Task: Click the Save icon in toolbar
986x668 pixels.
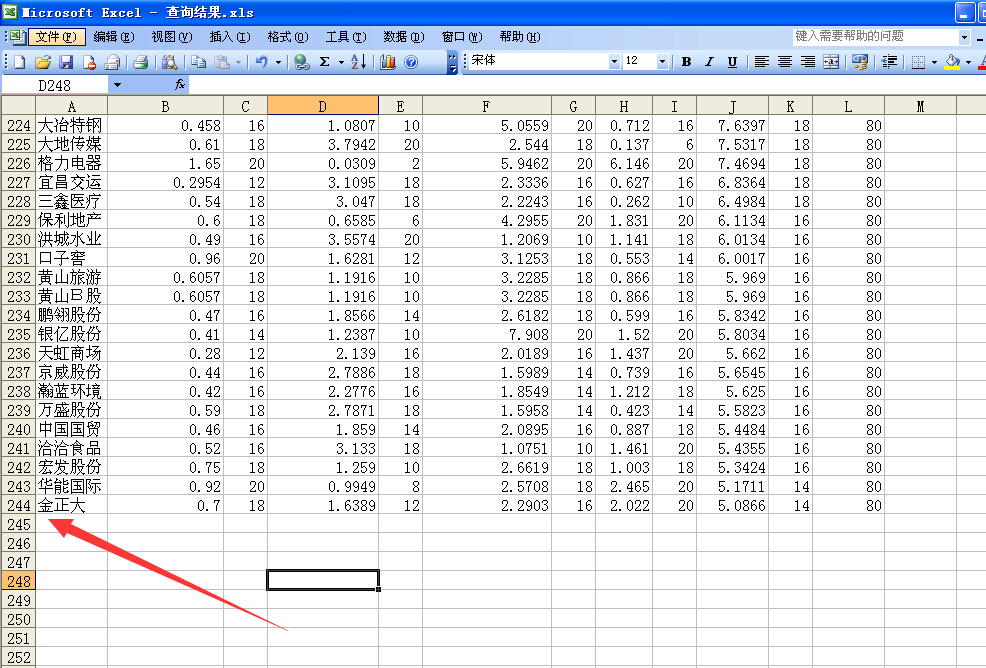Action: 66,62
